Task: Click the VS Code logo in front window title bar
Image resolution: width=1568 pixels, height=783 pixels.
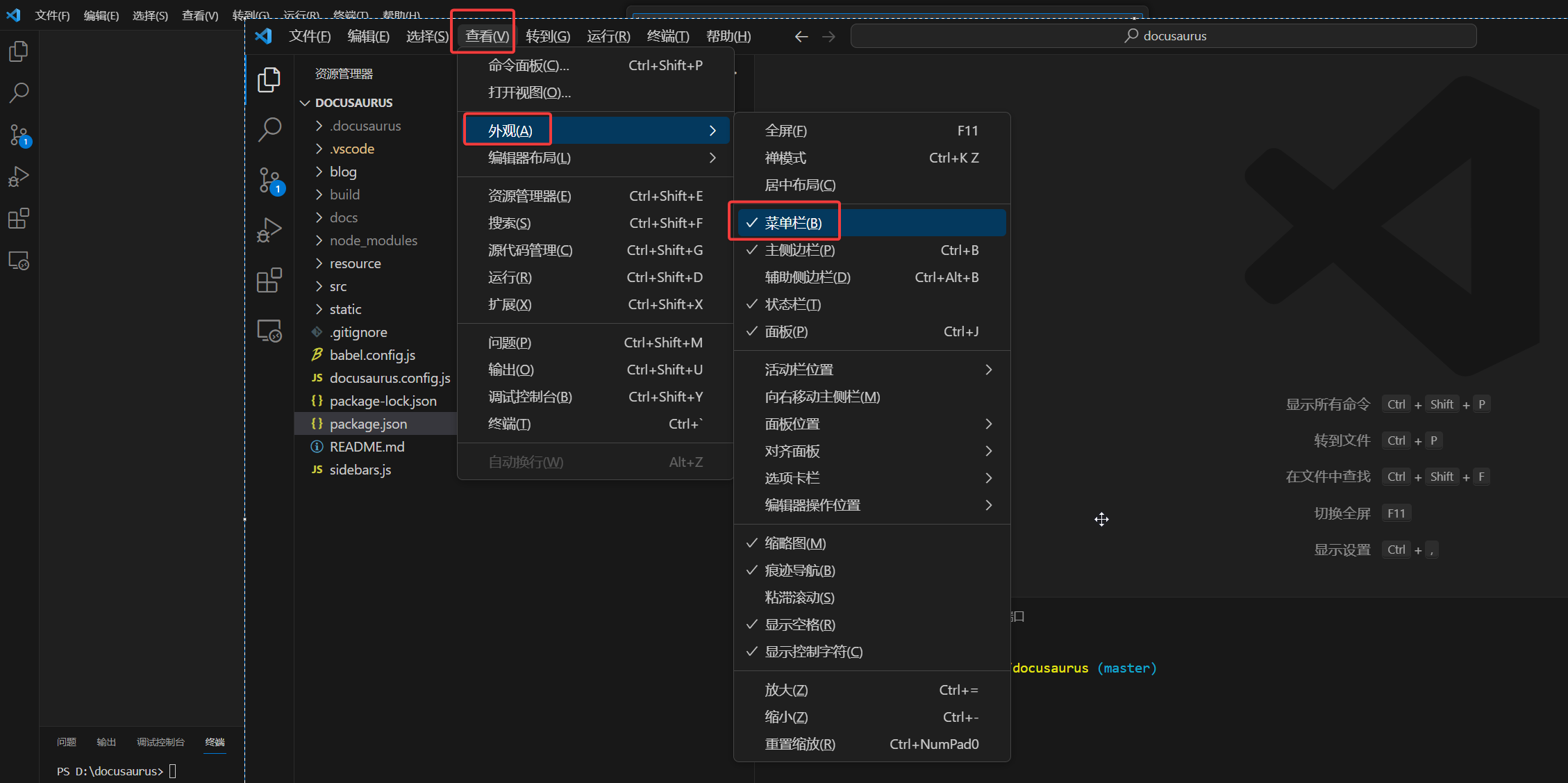Action: (x=263, y=36)
